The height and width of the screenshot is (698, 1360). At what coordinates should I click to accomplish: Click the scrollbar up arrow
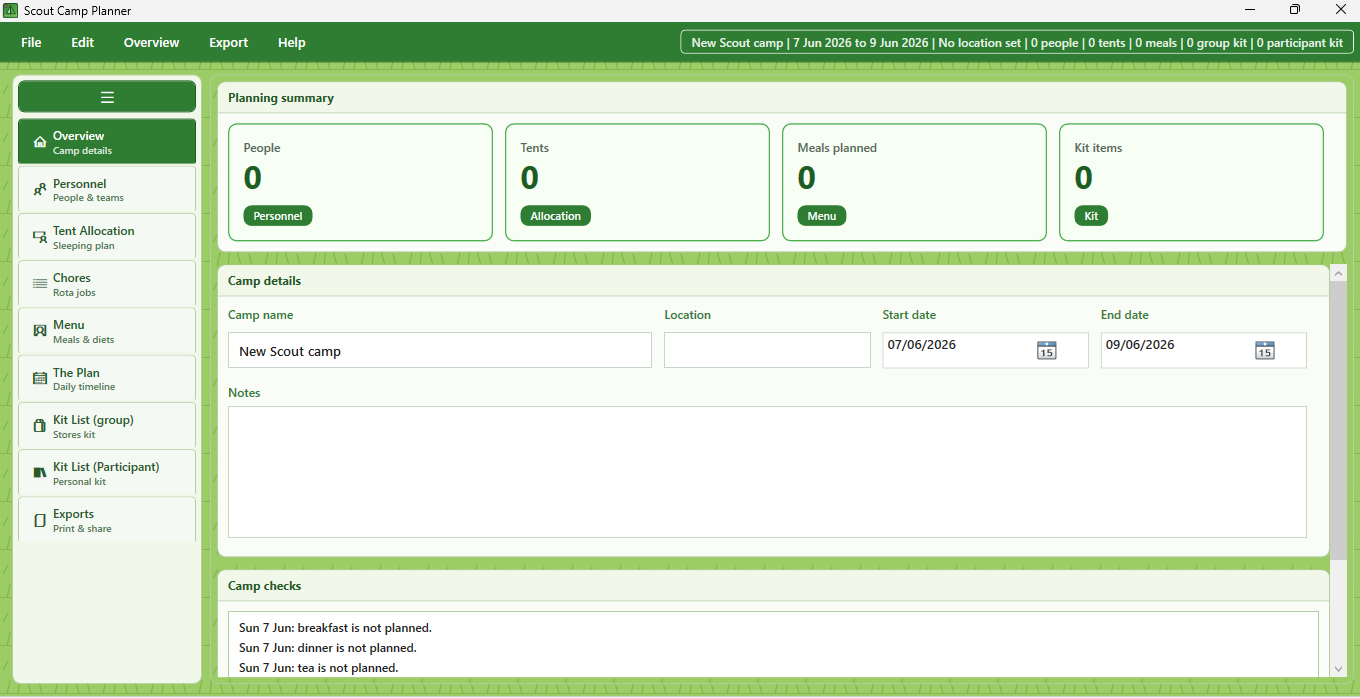1338,272
